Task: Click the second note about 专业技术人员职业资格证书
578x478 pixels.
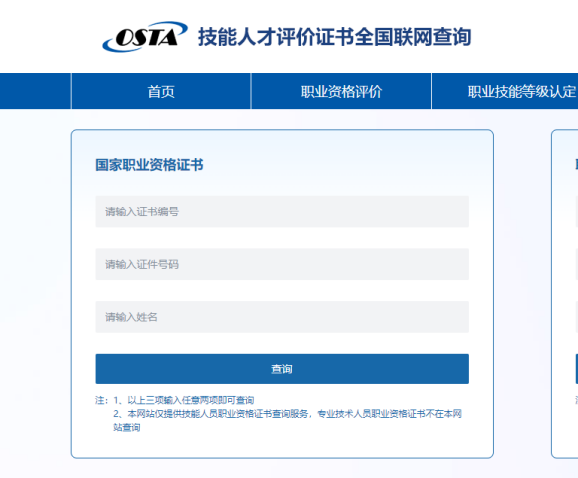Action: [x=288, y=421]
